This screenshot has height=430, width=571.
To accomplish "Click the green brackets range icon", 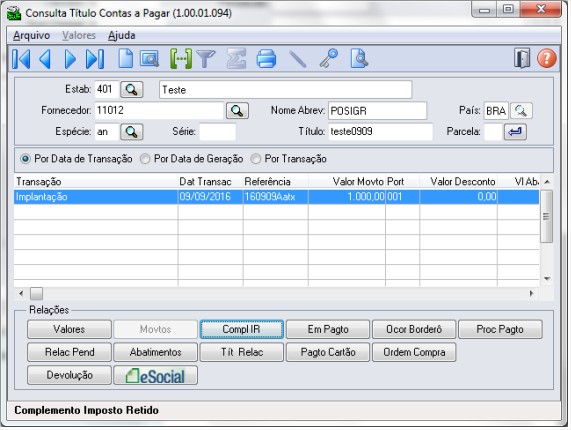I will tap(181, 59).
